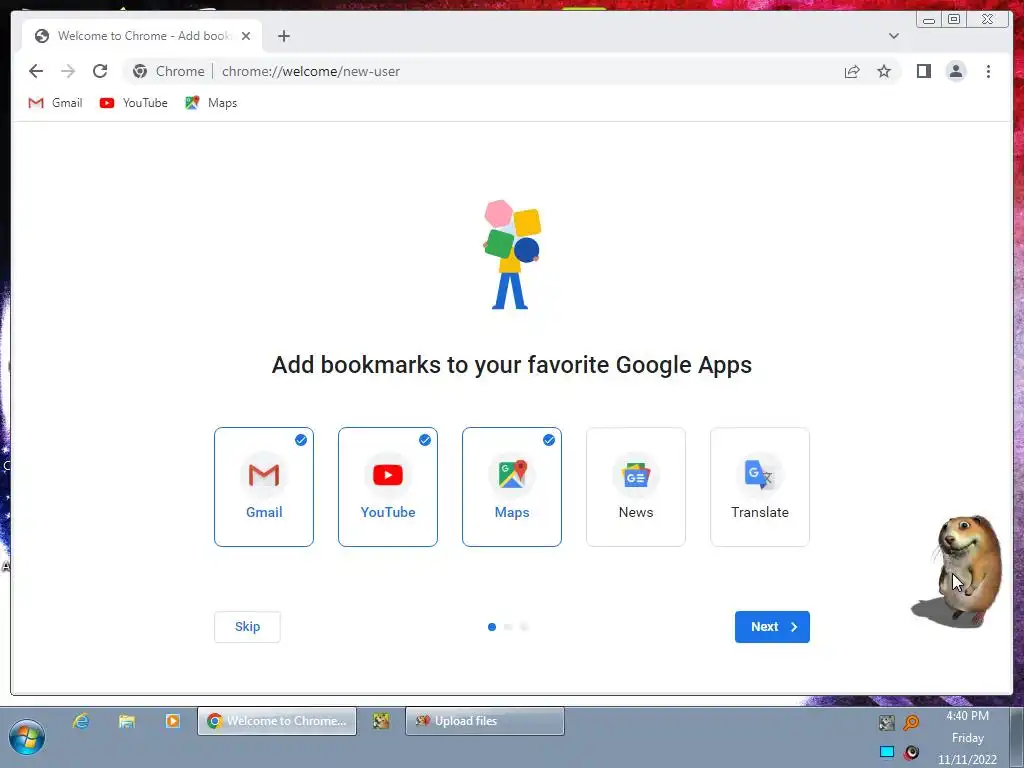This screenshot has width=1024, height=768.
Task: Open the Chrome three-dot menu
Action: pyautogui.click(x=988, y=71)
